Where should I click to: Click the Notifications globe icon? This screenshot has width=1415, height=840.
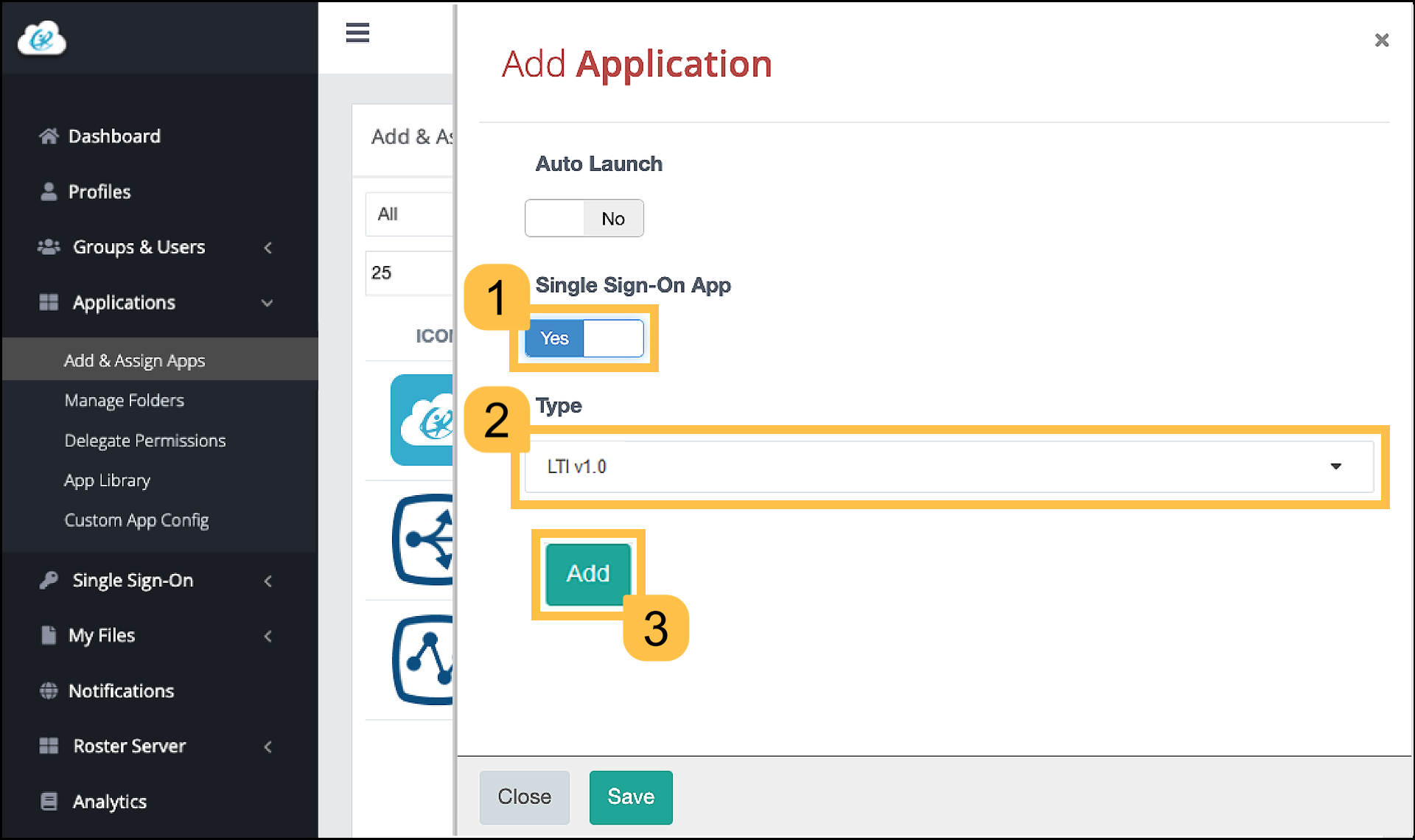point(49,690)
